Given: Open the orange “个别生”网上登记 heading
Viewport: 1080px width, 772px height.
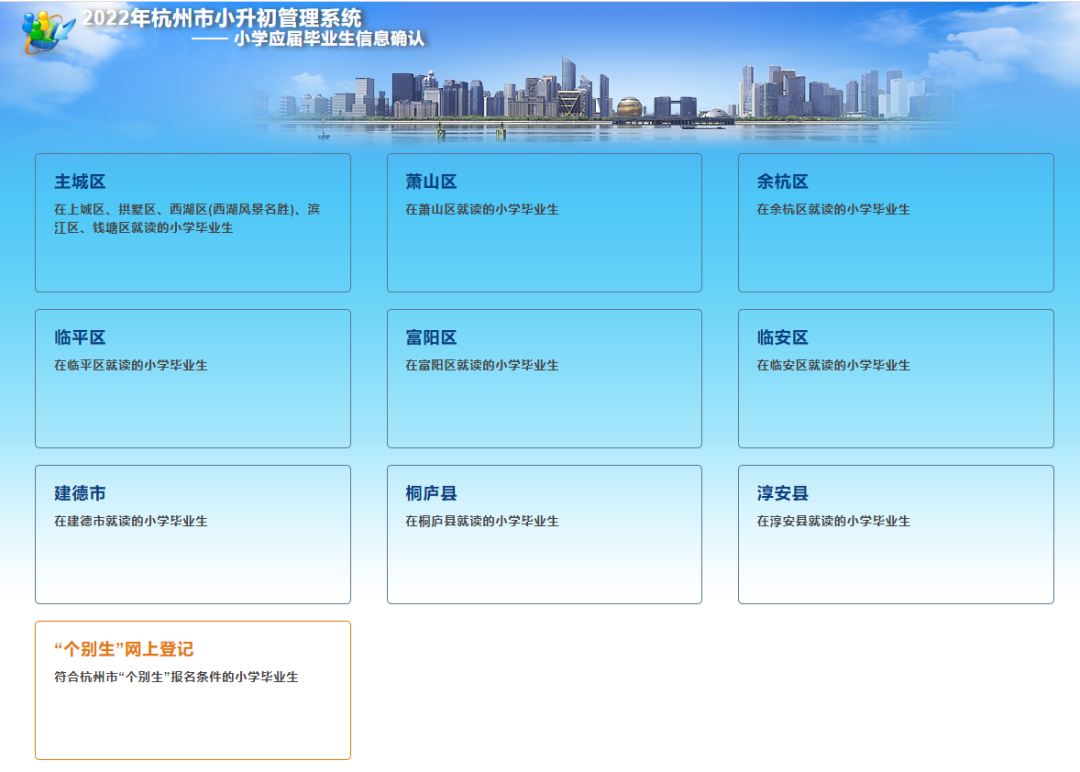Looking at the screenshot, I should pyautogui.click(x=124, y=650).
